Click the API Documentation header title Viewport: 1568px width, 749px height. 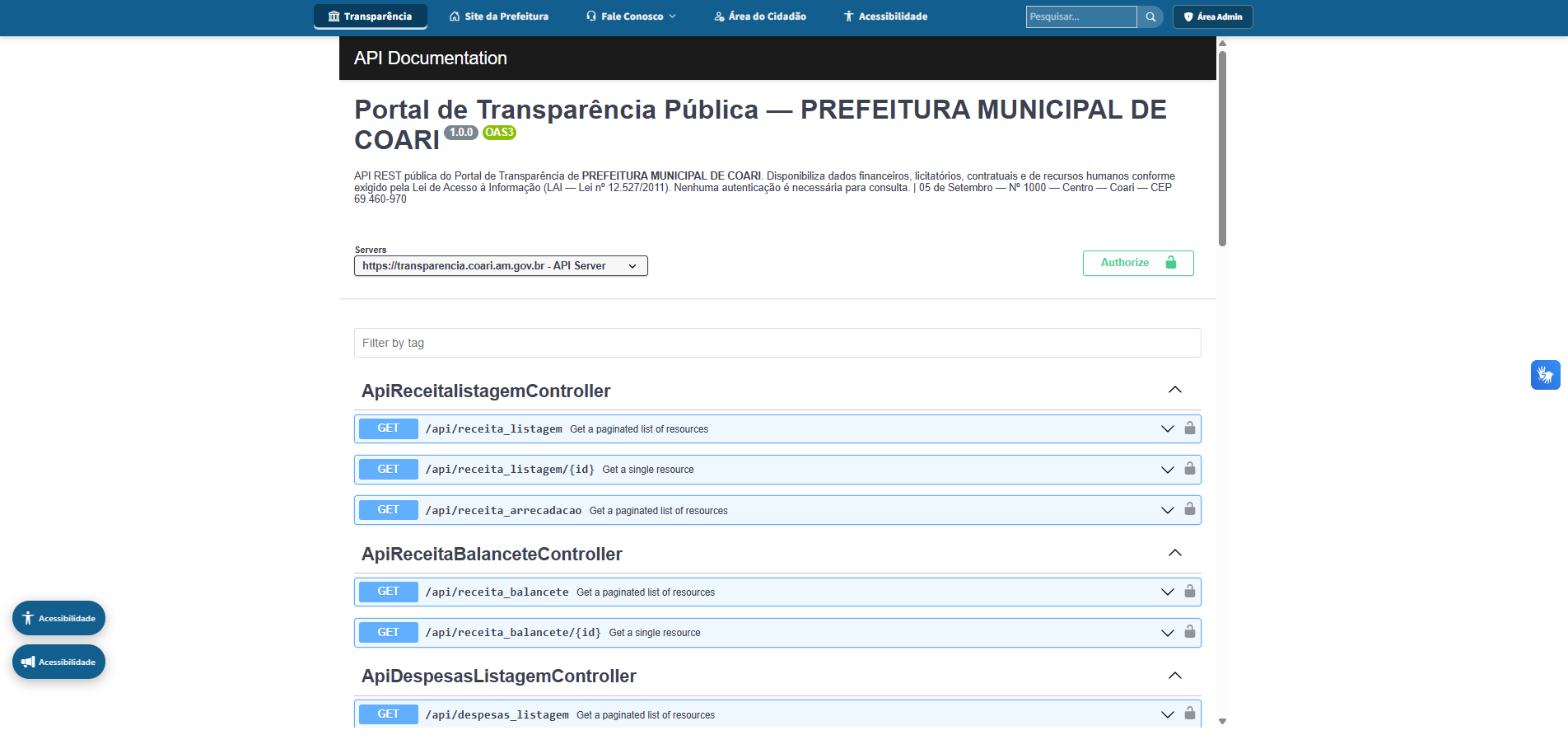tap(431, 59)
